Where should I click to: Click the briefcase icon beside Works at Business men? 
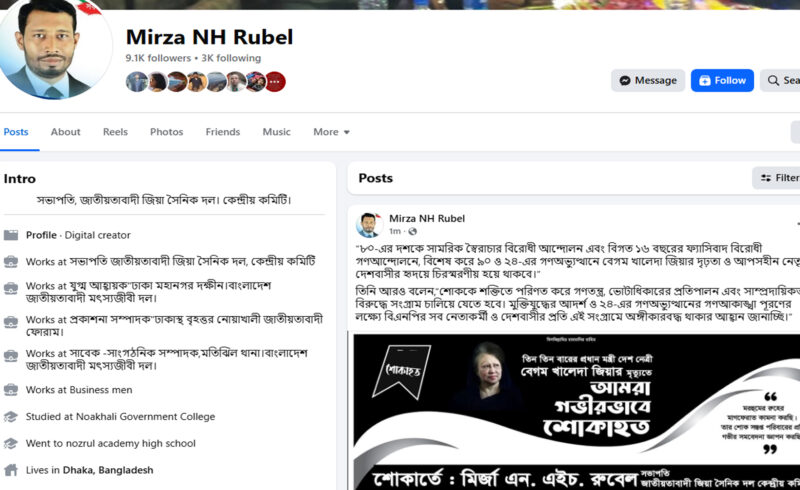pos(11,390)
